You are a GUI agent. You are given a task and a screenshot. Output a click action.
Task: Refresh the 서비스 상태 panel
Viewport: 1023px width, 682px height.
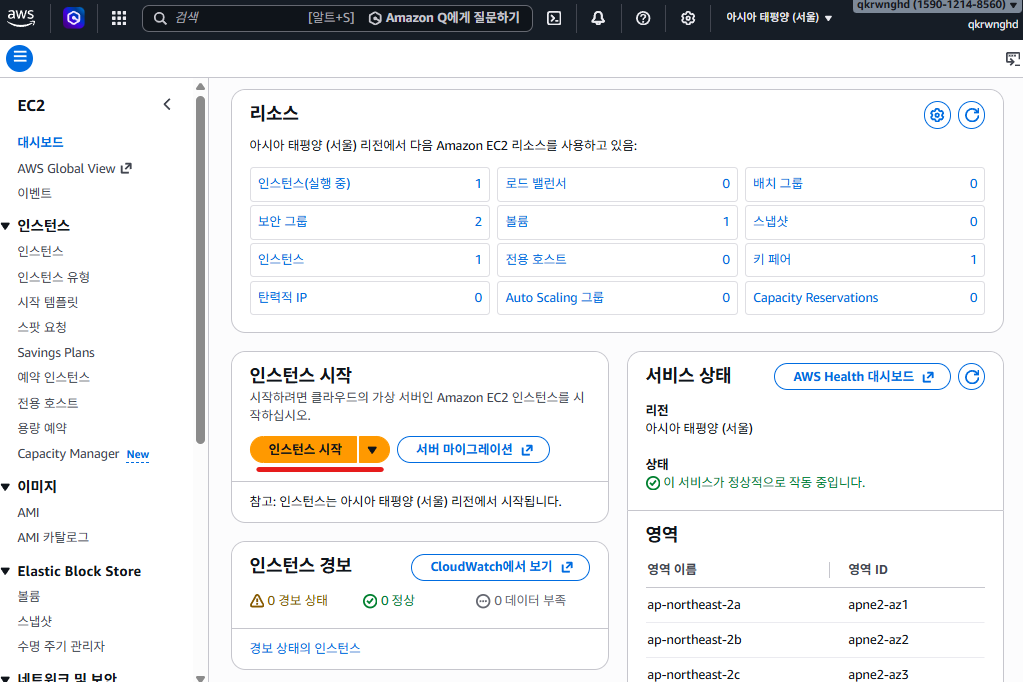pos(971,377)
